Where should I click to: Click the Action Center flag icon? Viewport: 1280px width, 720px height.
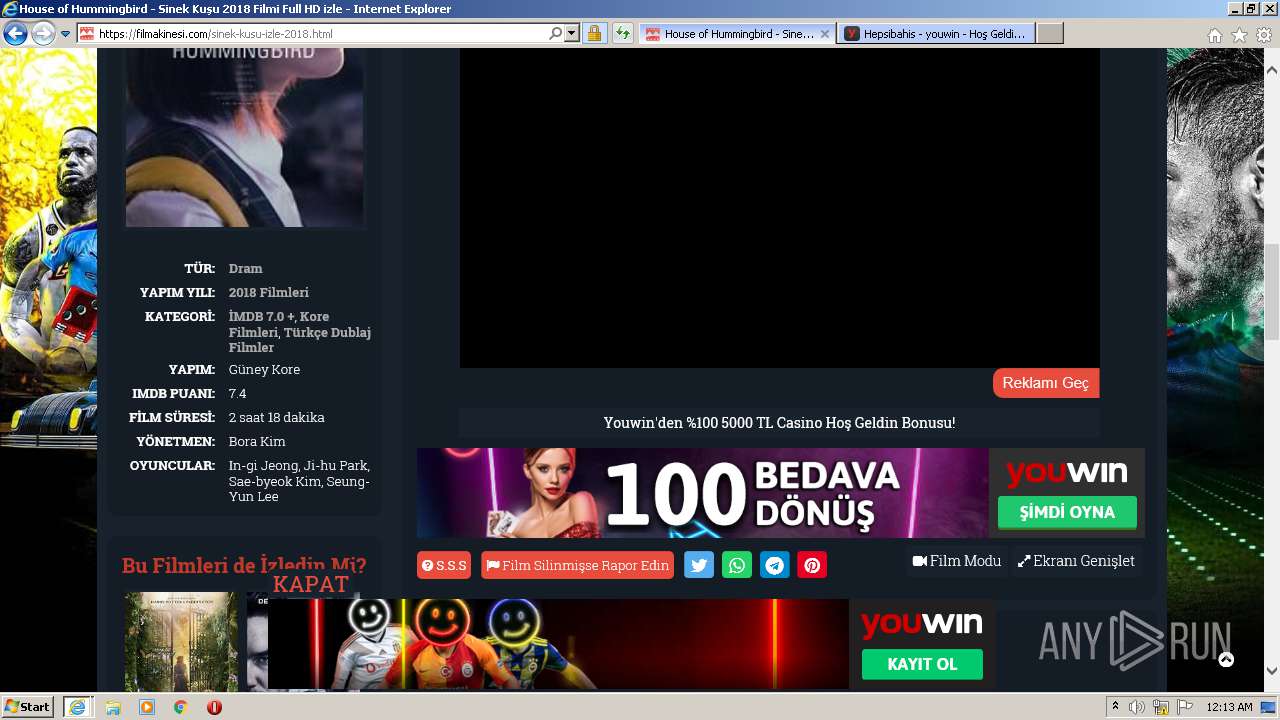point(1185,707)
